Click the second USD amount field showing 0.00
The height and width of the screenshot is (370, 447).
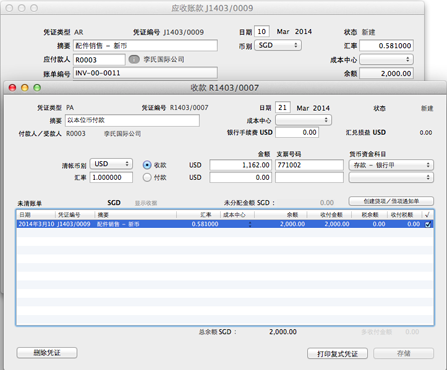[x=241, y=177]
